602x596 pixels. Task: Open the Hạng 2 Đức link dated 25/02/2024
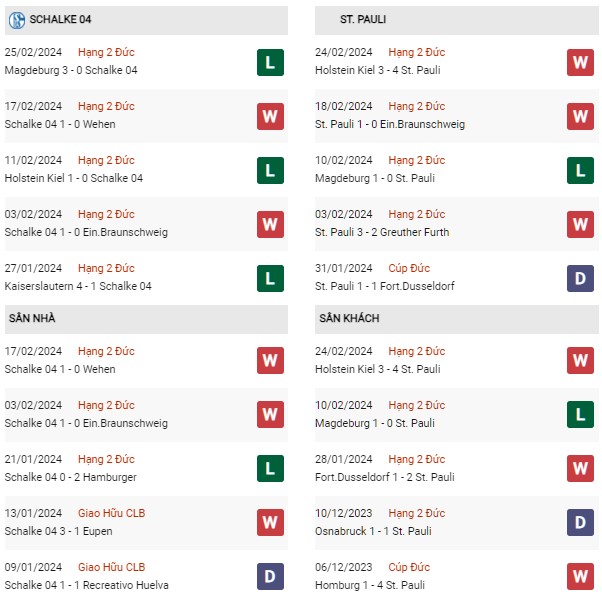[106, 52]
